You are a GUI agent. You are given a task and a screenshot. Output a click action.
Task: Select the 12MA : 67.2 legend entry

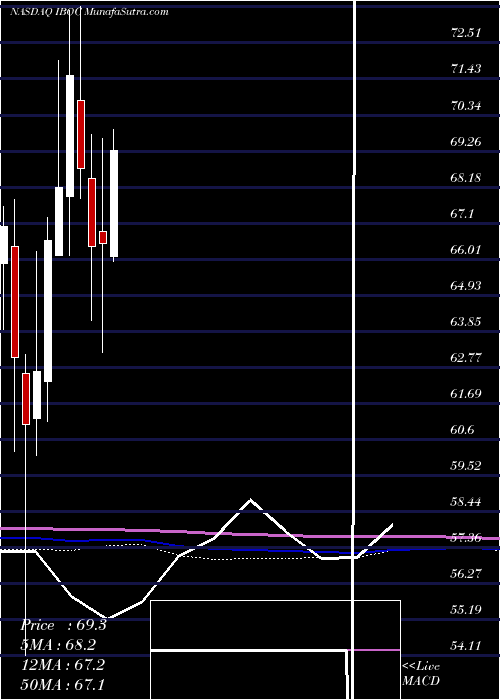pyautogui.click(x=62, y=665)
